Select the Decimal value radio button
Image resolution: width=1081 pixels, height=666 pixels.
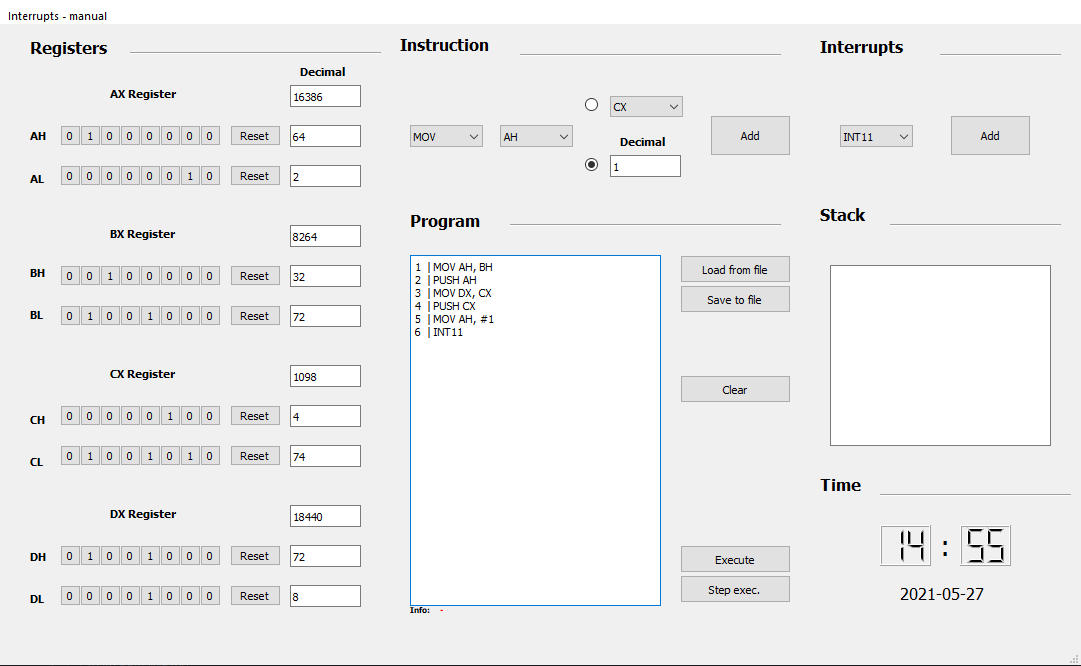coord(591,164)
